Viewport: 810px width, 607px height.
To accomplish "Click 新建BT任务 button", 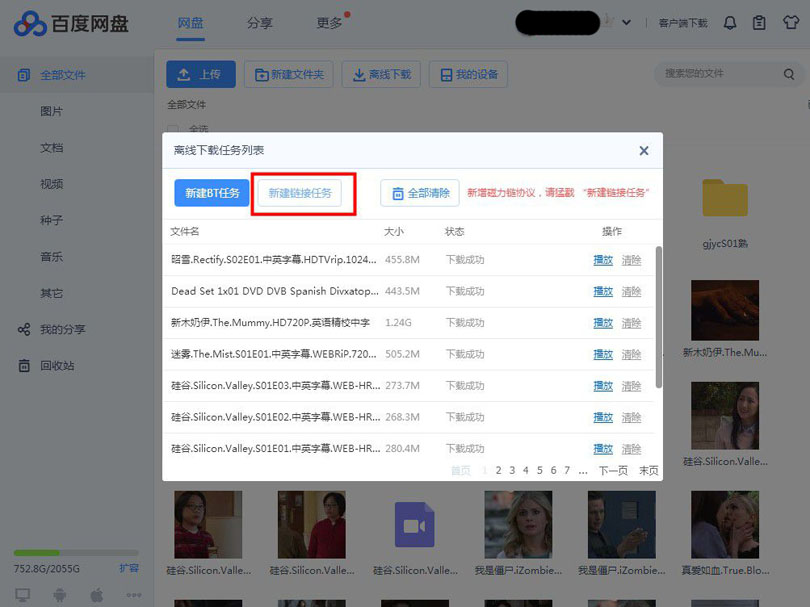I will coord(212,193).
